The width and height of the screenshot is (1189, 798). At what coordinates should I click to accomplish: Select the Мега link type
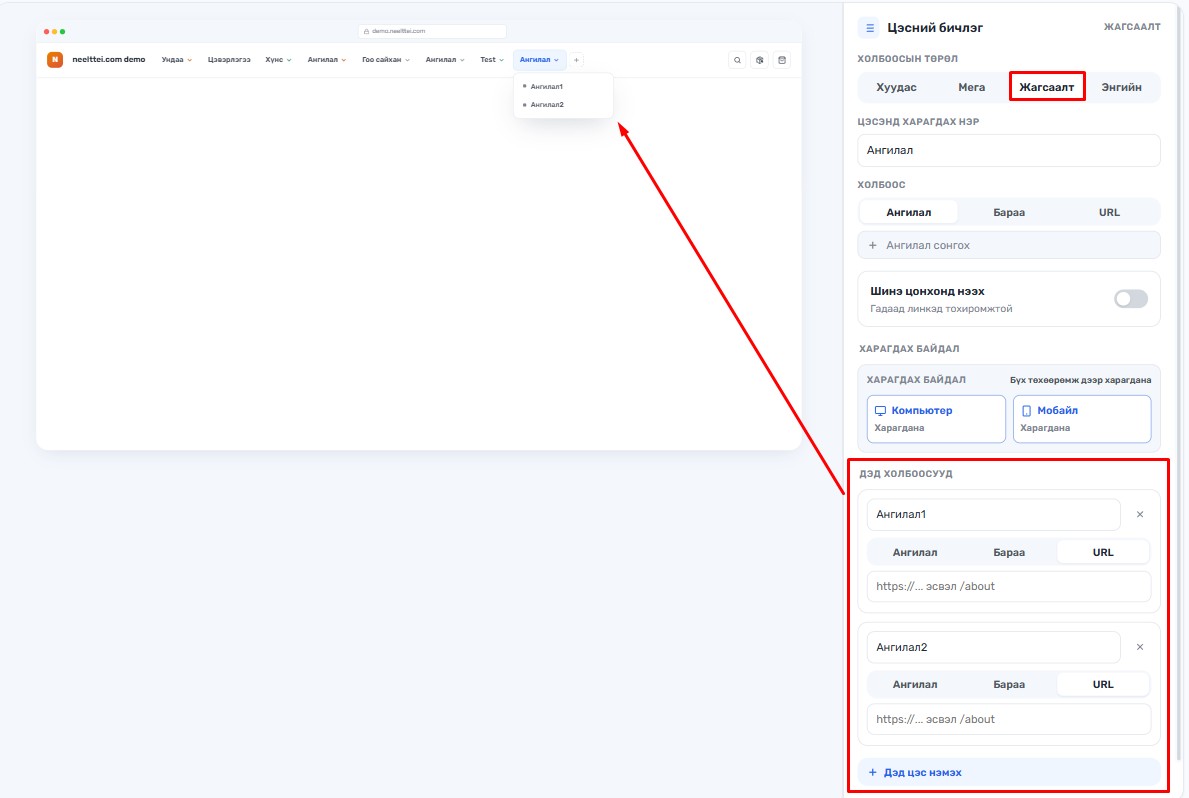tap(971, 87)
